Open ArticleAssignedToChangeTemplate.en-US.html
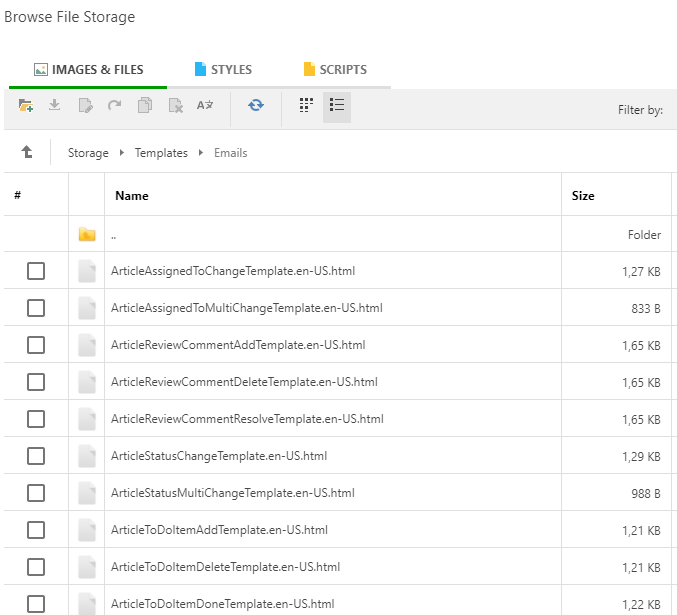677x615 pixels. 233,271
